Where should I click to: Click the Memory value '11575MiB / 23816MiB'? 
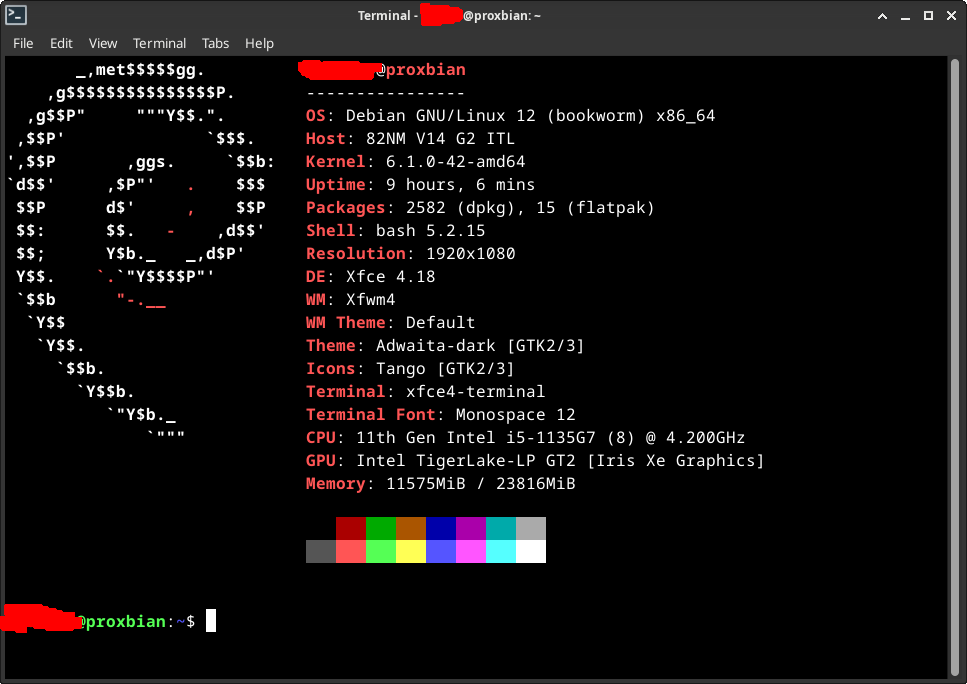coord(480,484)
